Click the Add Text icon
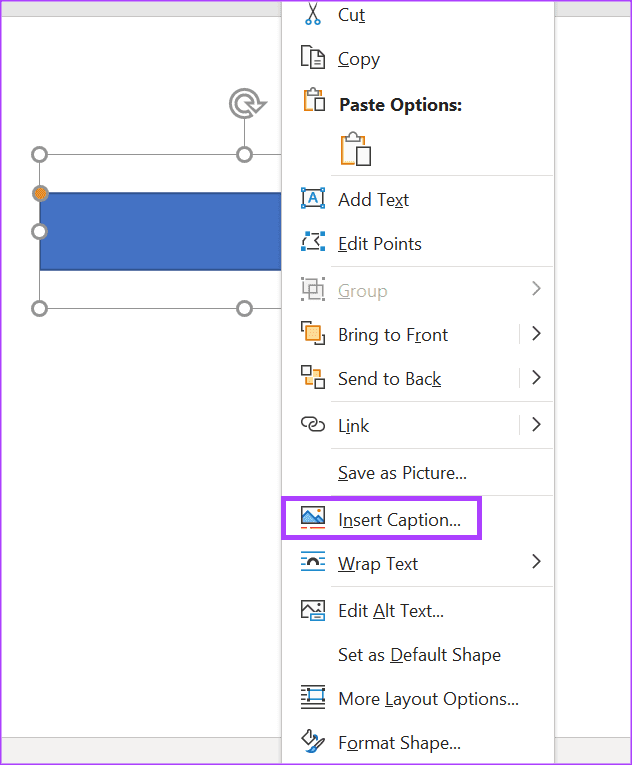 (313, 198)
